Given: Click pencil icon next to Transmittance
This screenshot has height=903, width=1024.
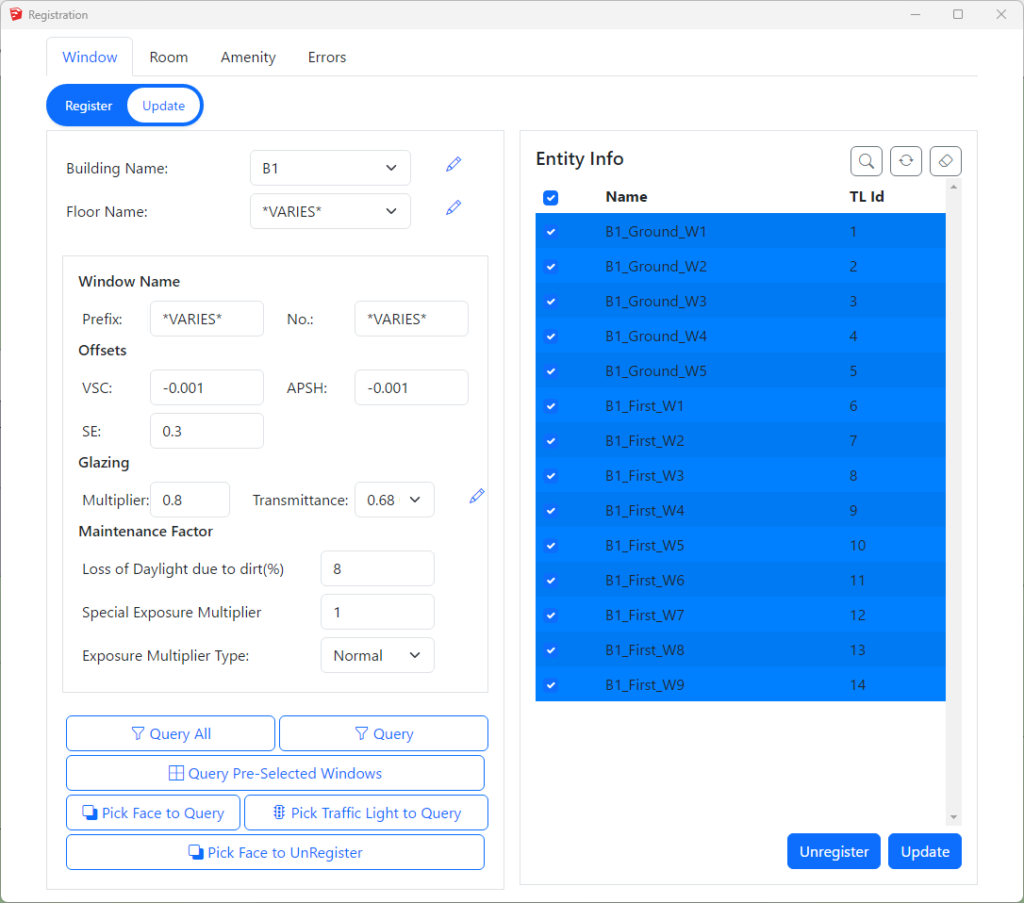Looking at the screenshot, I should pos(477,496).
